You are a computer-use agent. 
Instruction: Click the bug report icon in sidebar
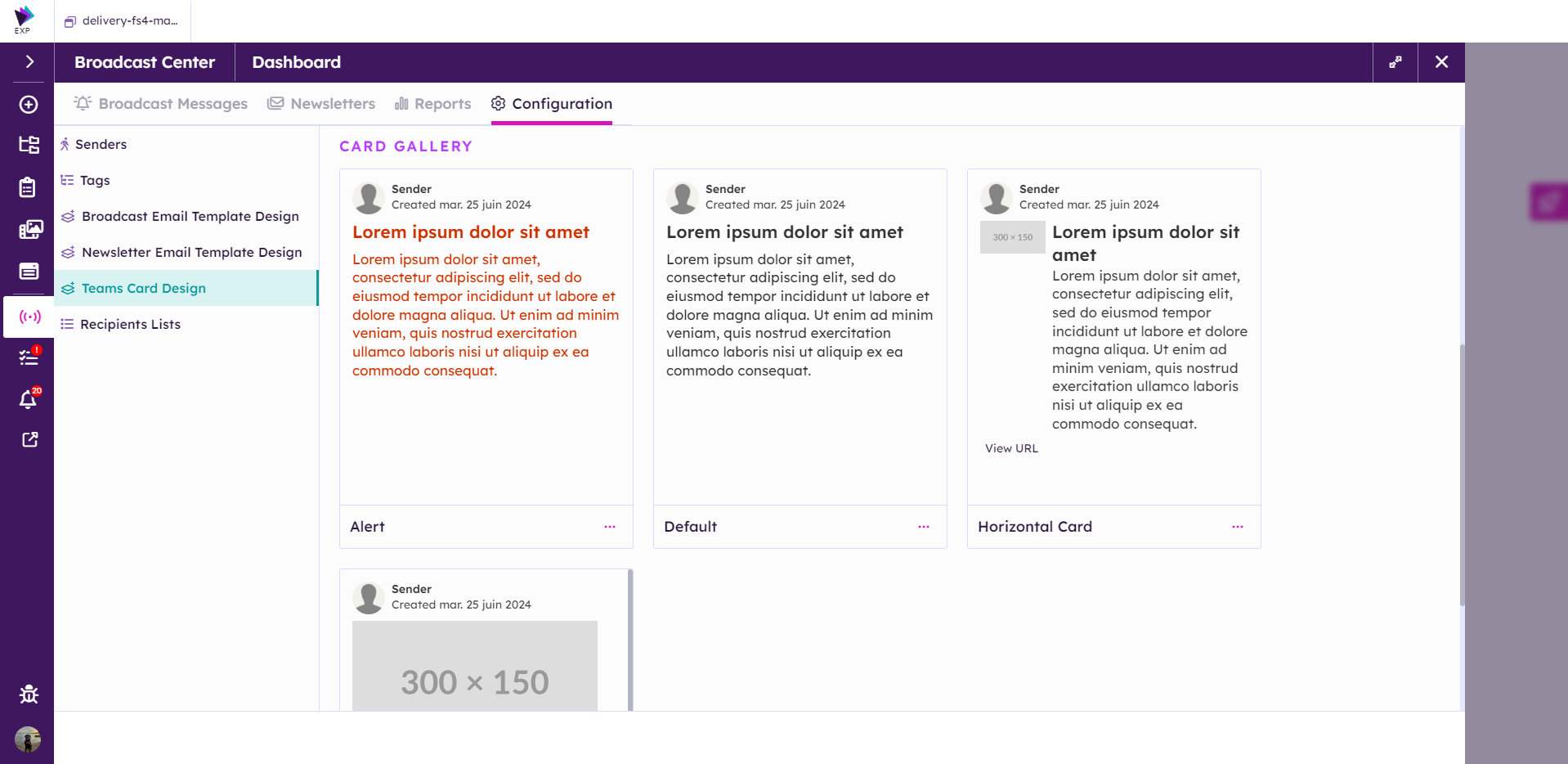click(29, 694)
